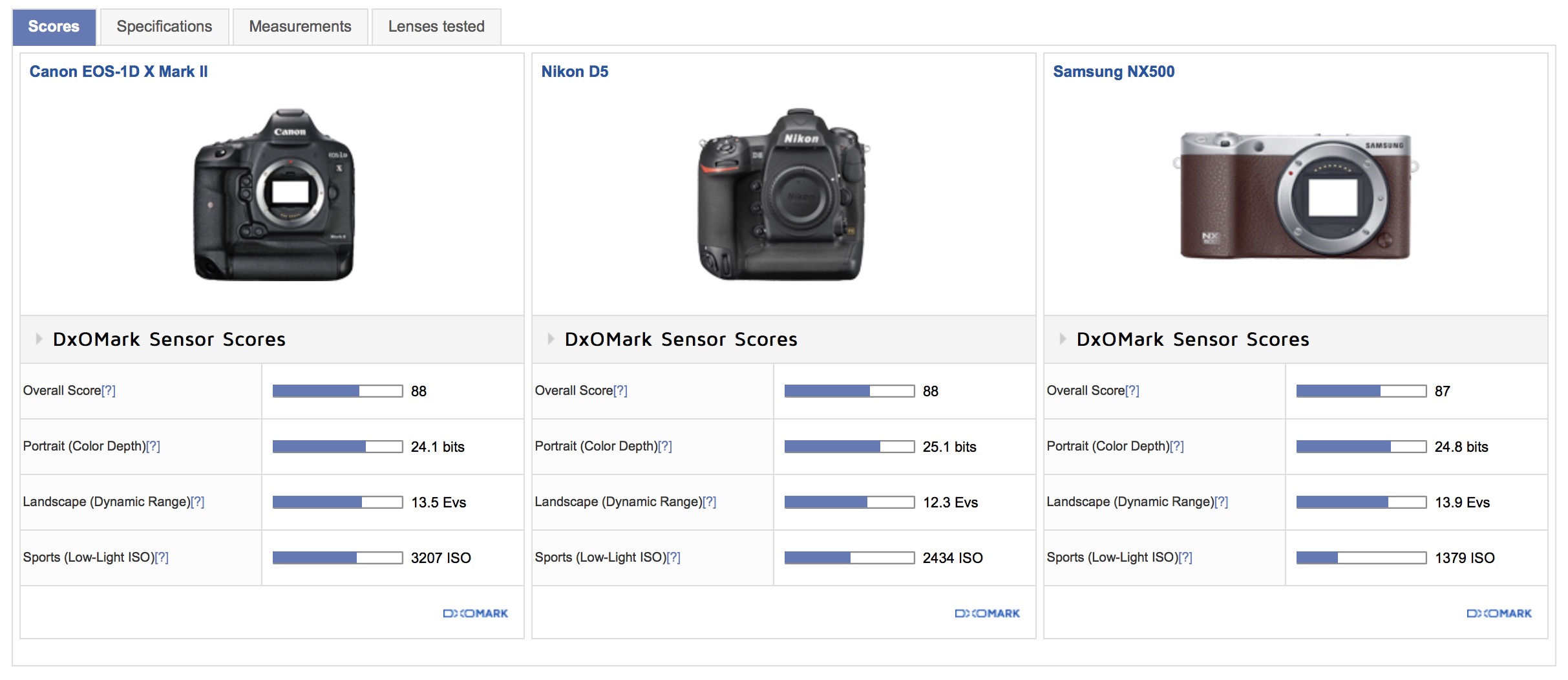Click the Canon dynamic range bar at 13.5 Evs
The height and width of the screenshot is (680, 1568).
tap(338, 502)
